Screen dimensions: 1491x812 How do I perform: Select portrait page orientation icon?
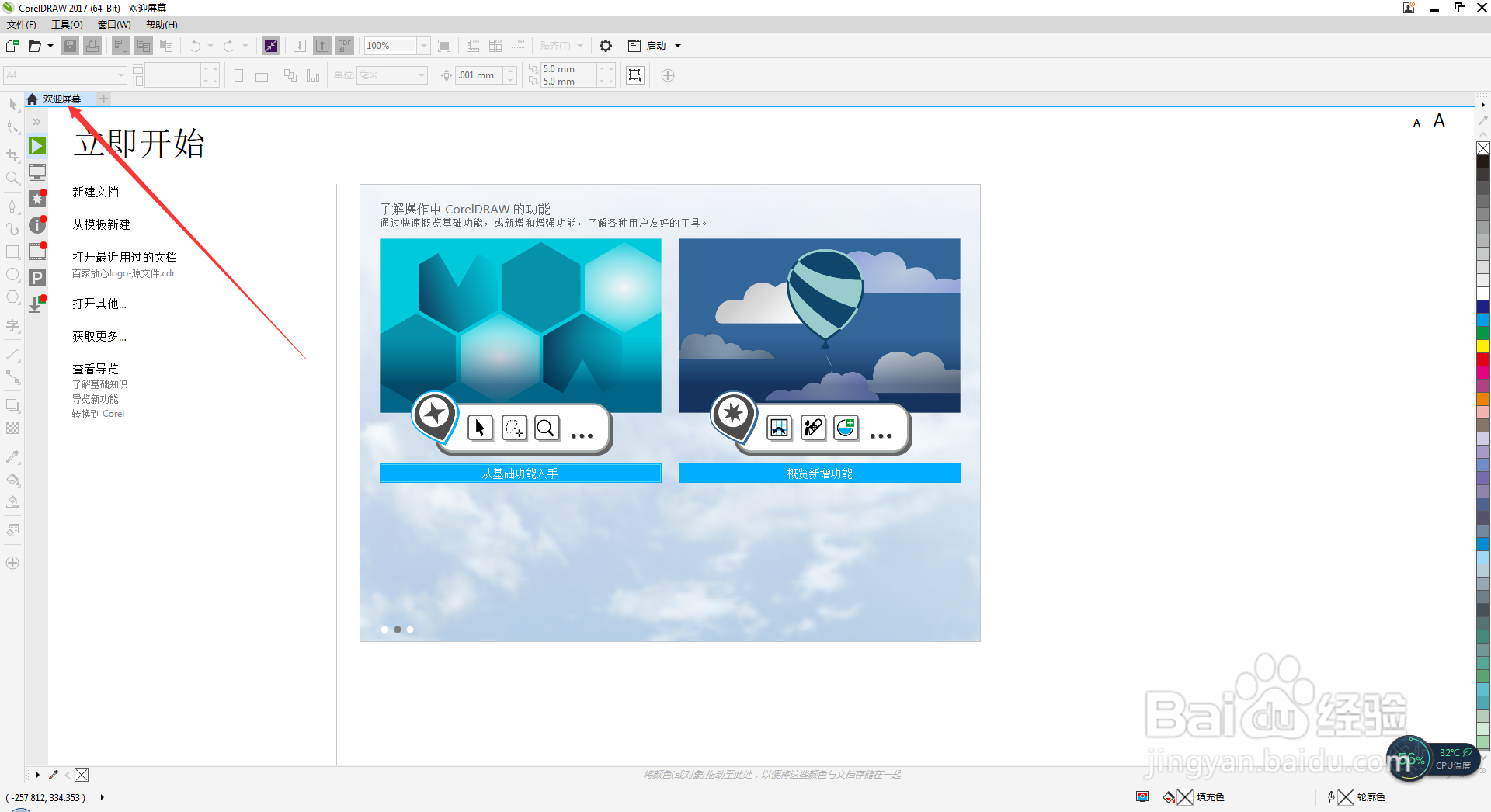pyautogui.click(x=239, y=75)
